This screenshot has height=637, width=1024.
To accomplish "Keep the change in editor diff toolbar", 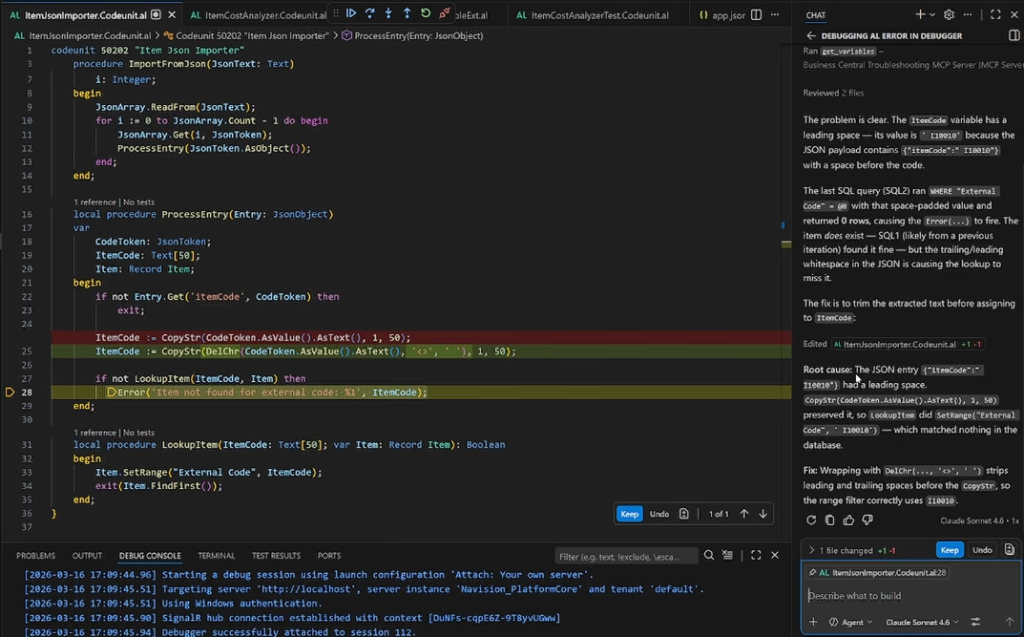I will [x=630, y=514].
